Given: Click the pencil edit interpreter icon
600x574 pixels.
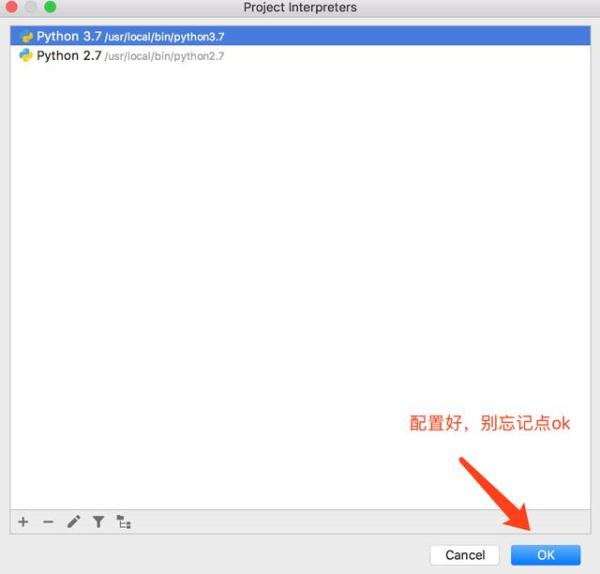Looking at the screenshot, I should [73, 522].
